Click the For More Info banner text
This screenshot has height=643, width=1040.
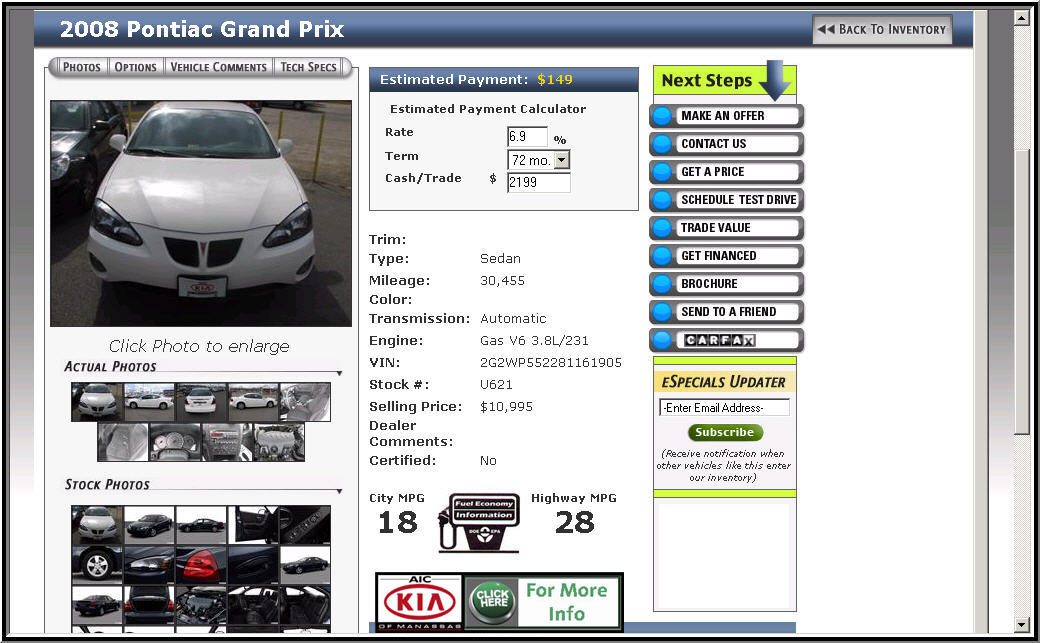(567, 601)
